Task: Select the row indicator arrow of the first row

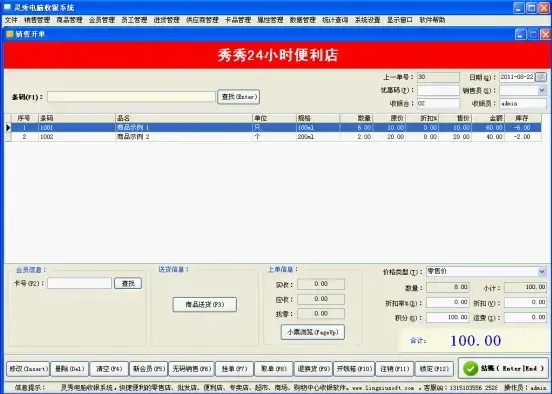Action: click(x=8, y=127)
